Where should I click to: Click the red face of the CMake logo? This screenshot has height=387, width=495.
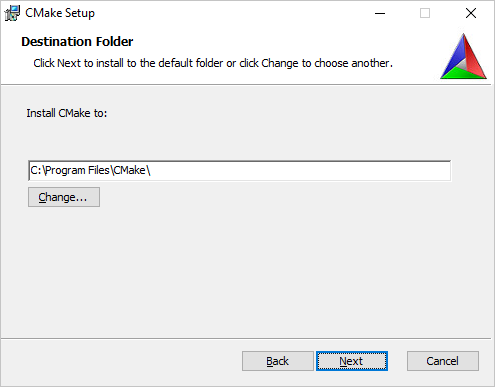tap(474, 57)
